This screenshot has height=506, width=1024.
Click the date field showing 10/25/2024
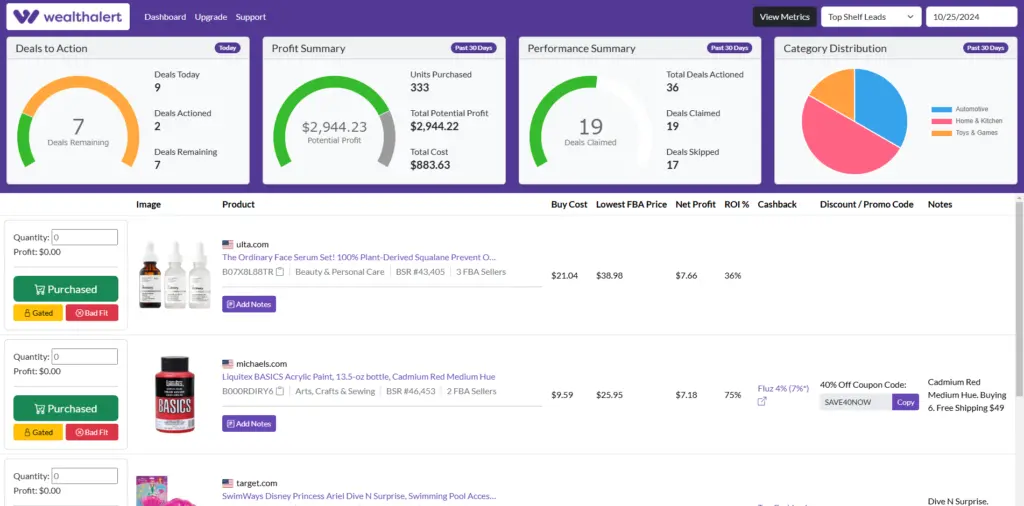tap(971, 17)
